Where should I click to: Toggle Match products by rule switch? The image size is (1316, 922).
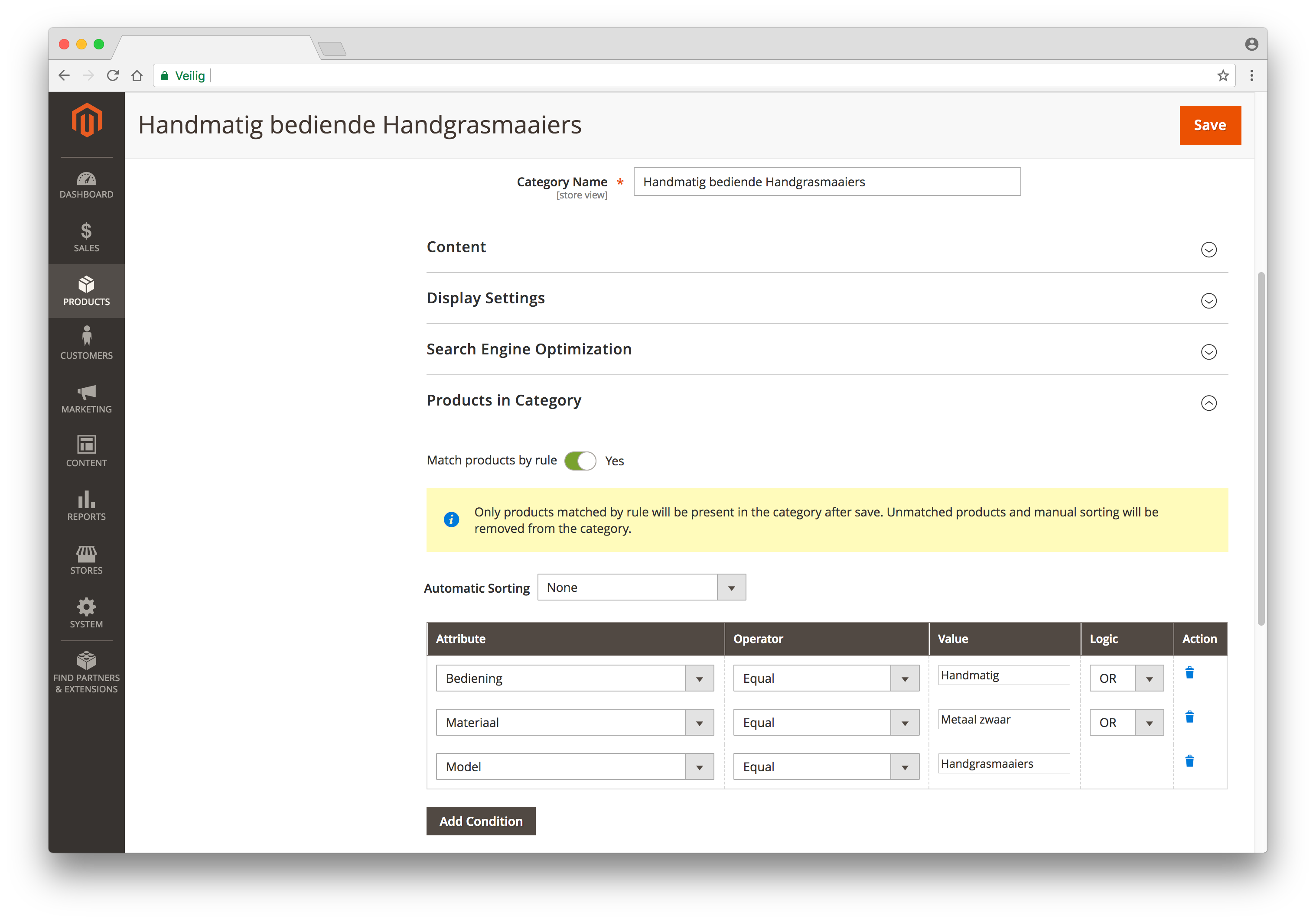point(580,461)
